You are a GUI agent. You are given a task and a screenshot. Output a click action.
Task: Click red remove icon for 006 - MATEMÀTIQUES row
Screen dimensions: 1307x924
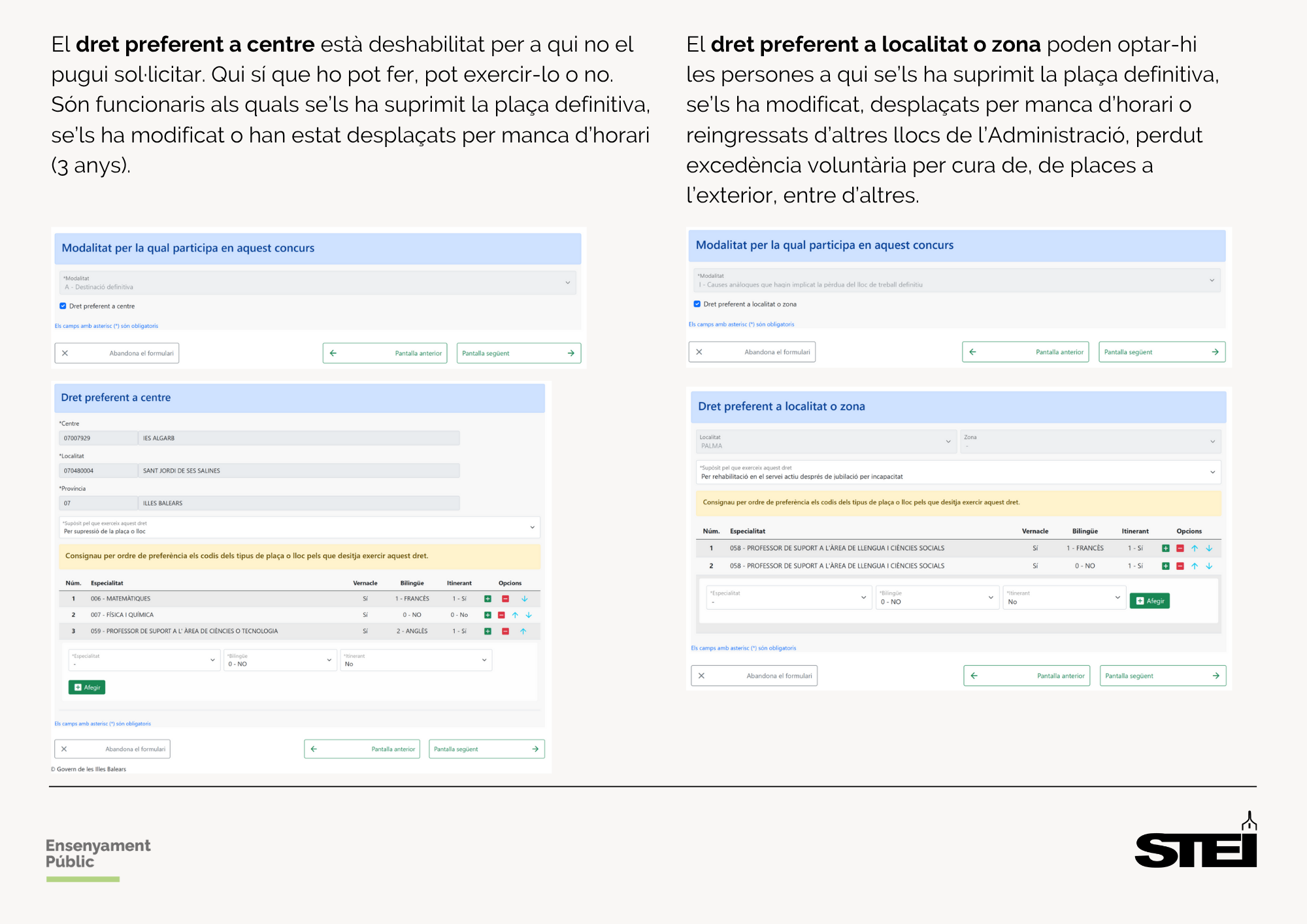[x=505, y=599]
